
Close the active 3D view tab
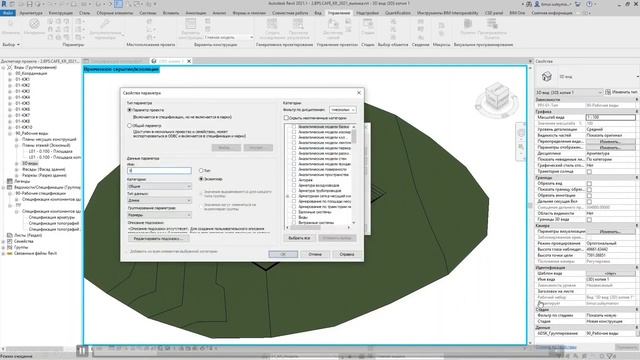[189, 61]
